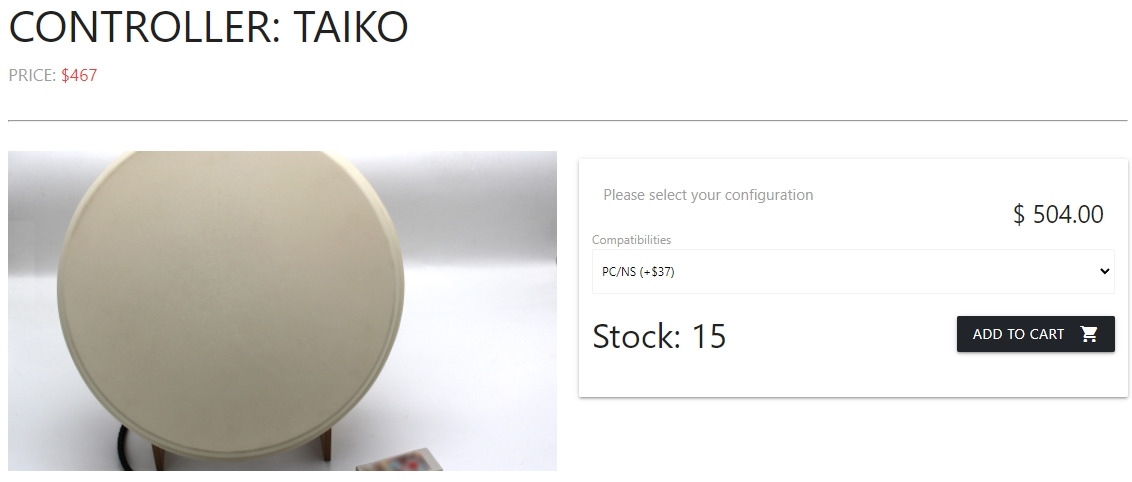Click the right wooden drum leg
The image size is (1132, 482).
click(x=325, y=444)
